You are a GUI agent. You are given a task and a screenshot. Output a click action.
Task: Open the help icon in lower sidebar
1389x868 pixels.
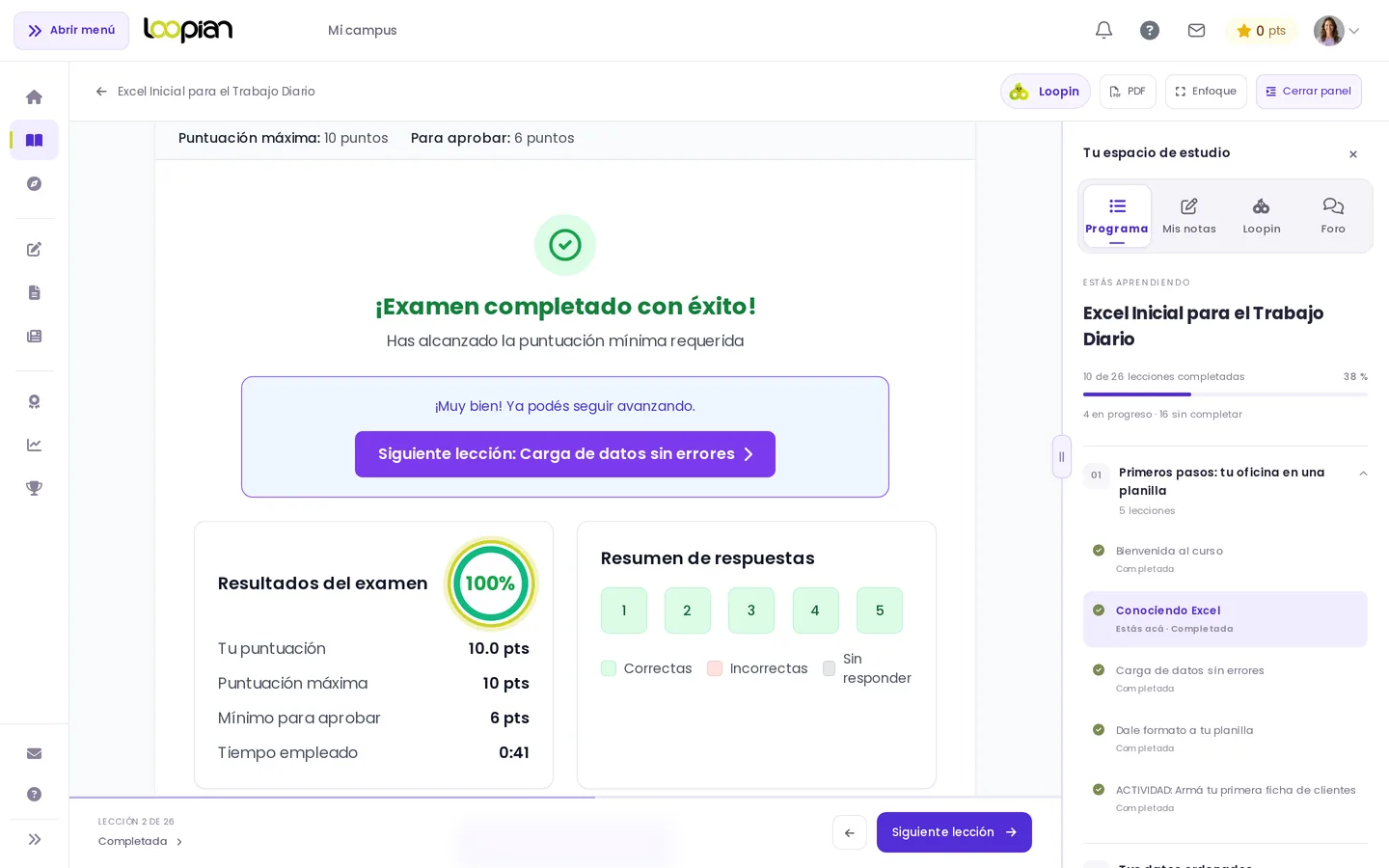[x=34, y=795]
